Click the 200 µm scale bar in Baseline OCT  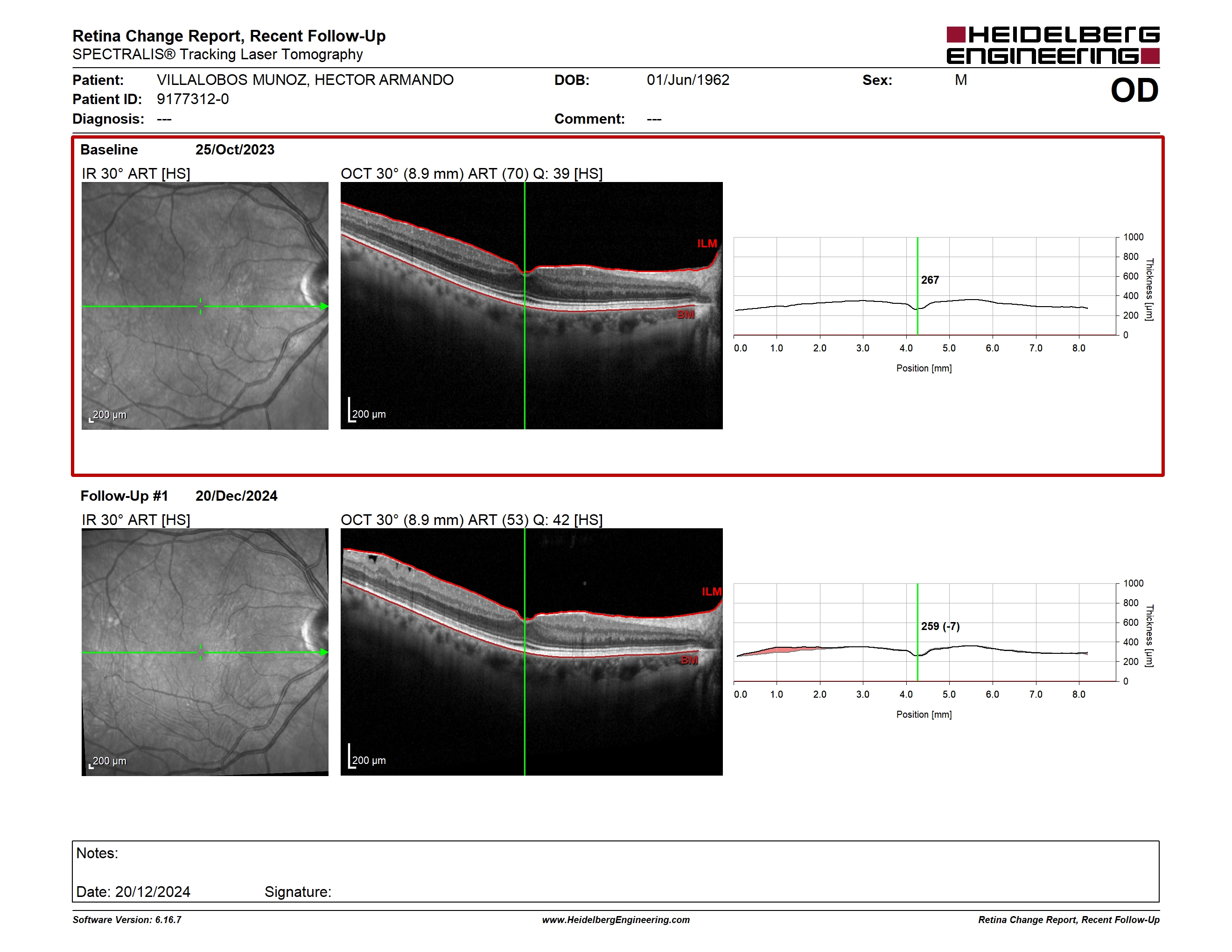[367, 410]
